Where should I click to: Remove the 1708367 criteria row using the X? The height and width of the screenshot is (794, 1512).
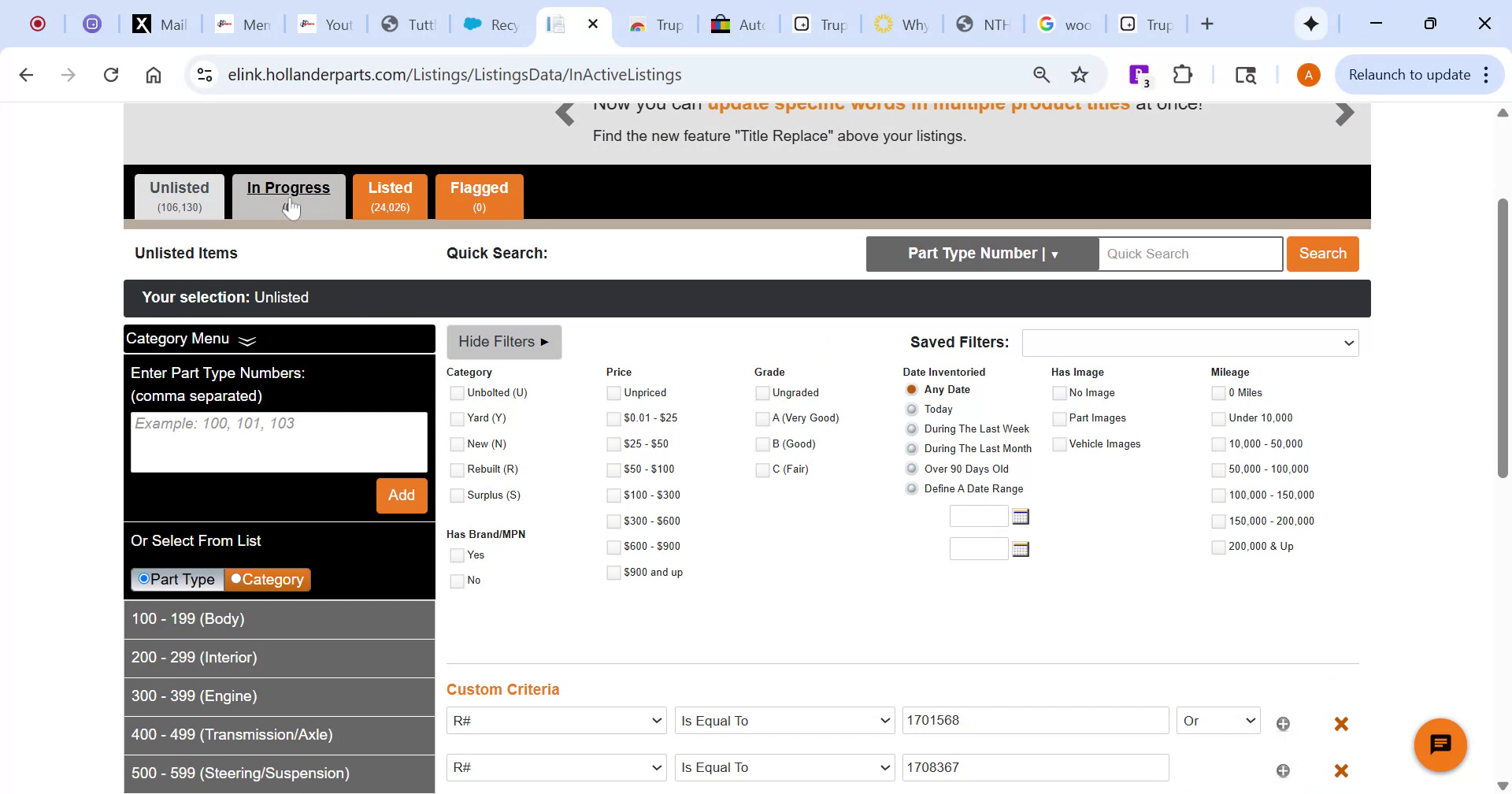pos(1341,770)
